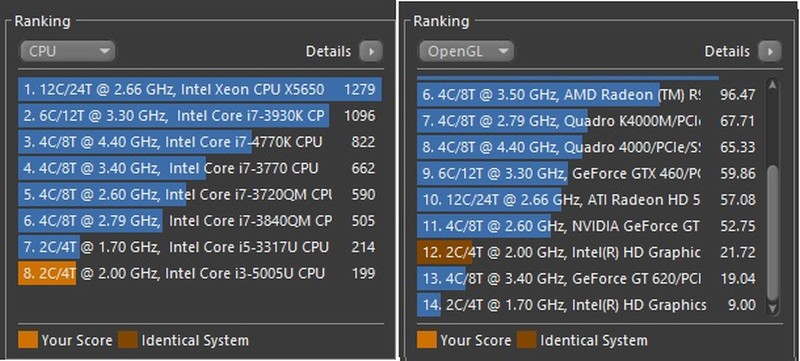Select GeForce GT 620 row
Screen dimensions: 800x361
click(x=590, y=279)
